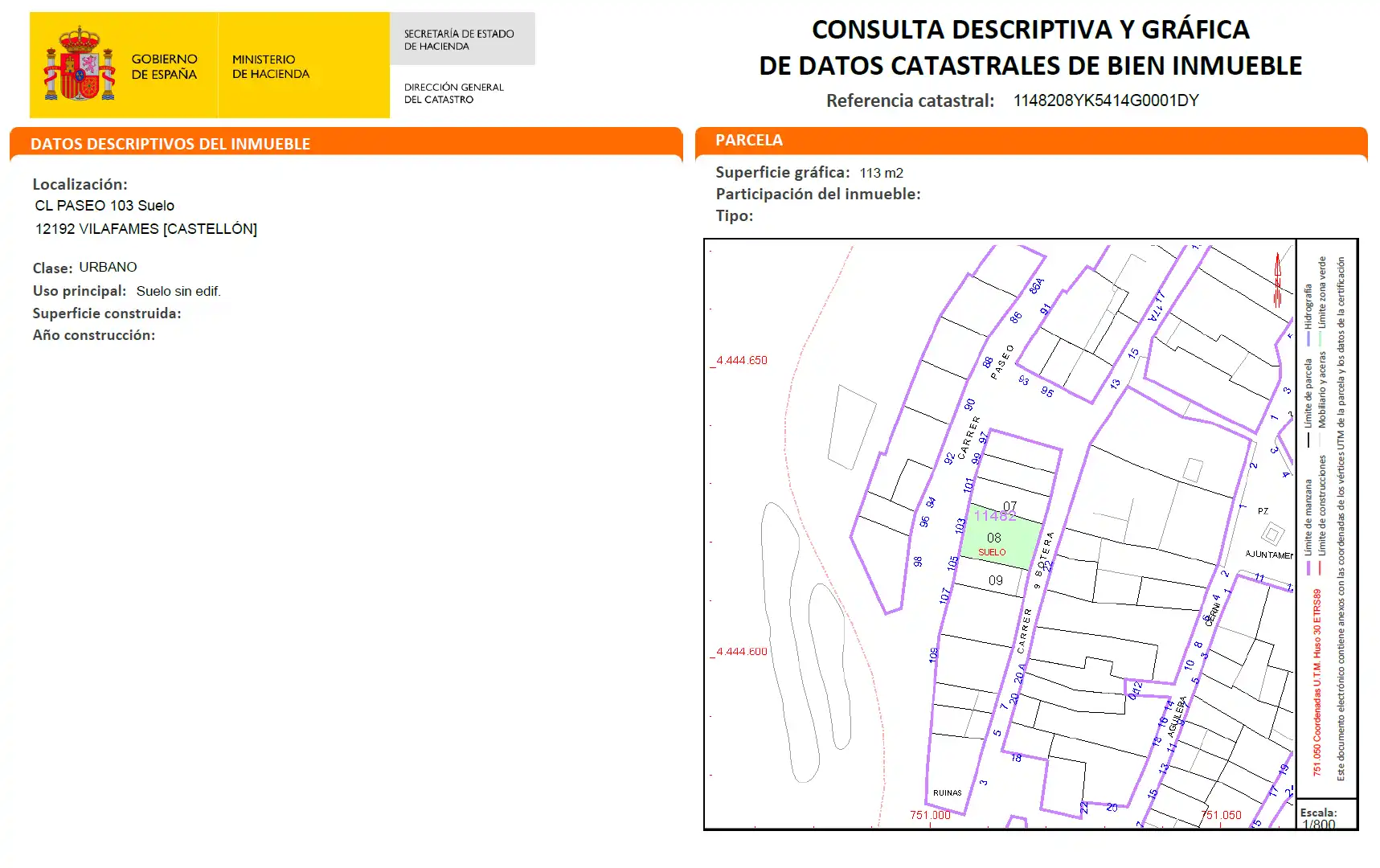
Task: Click the Tipo label
Action: [x=735, y=216]
